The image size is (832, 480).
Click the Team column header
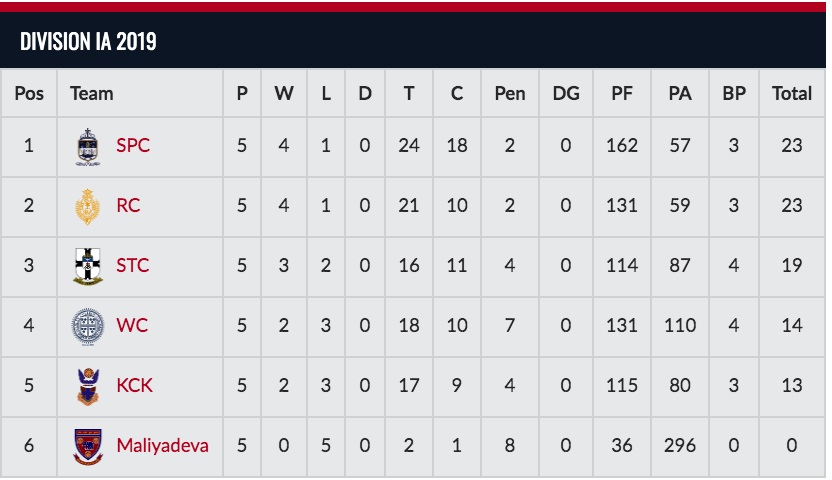(x=92, y=94)
